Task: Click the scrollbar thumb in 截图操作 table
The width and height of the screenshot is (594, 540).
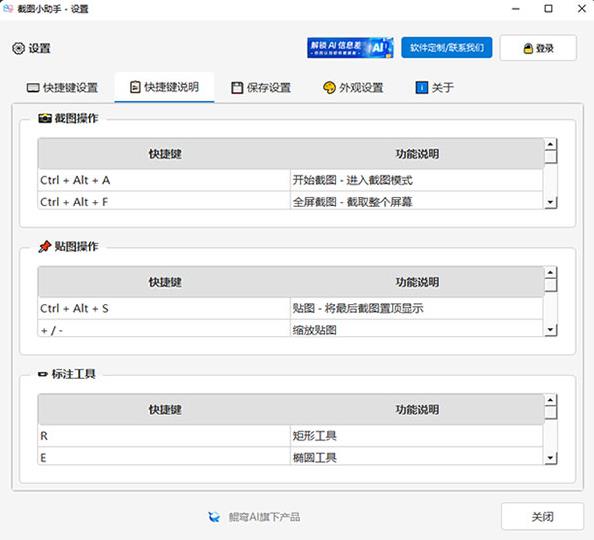Action: click(x=550, y=157)
